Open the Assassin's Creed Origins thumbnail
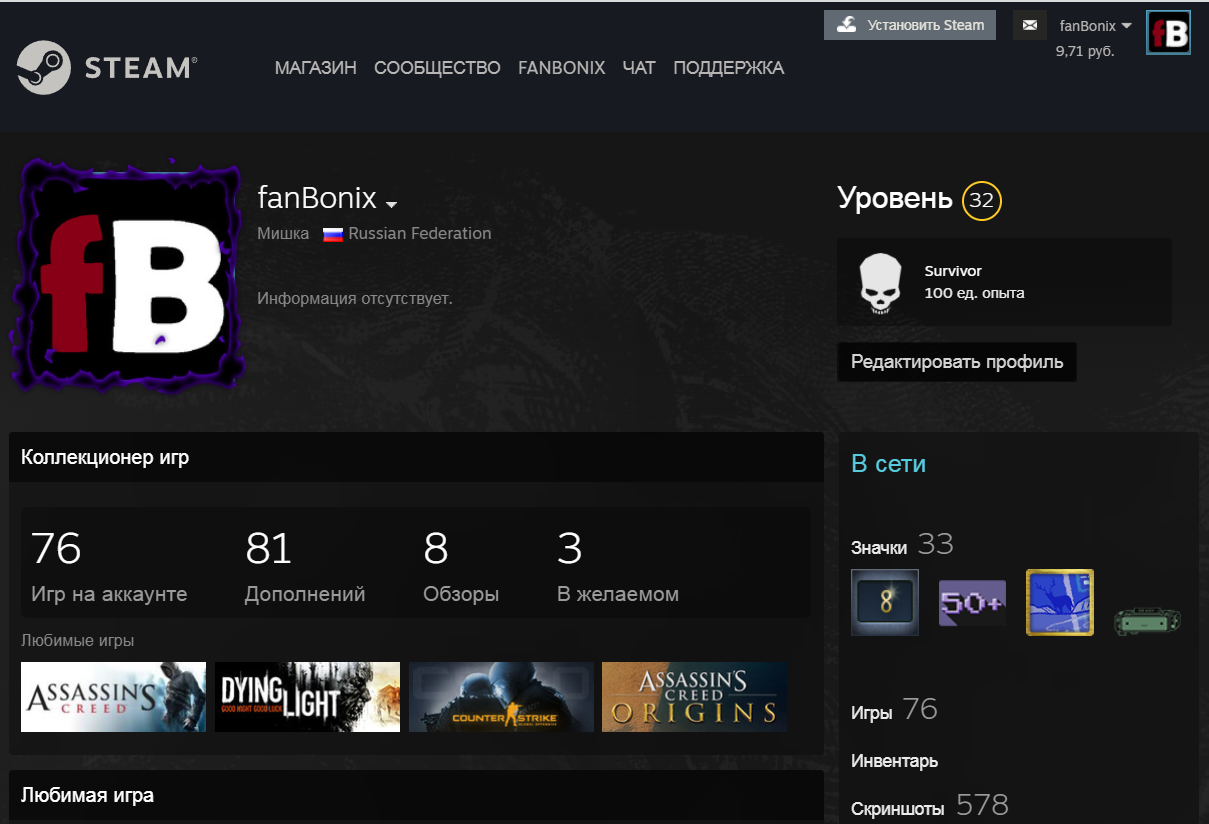Viewport: 1209px width, 824px height. 694,697
